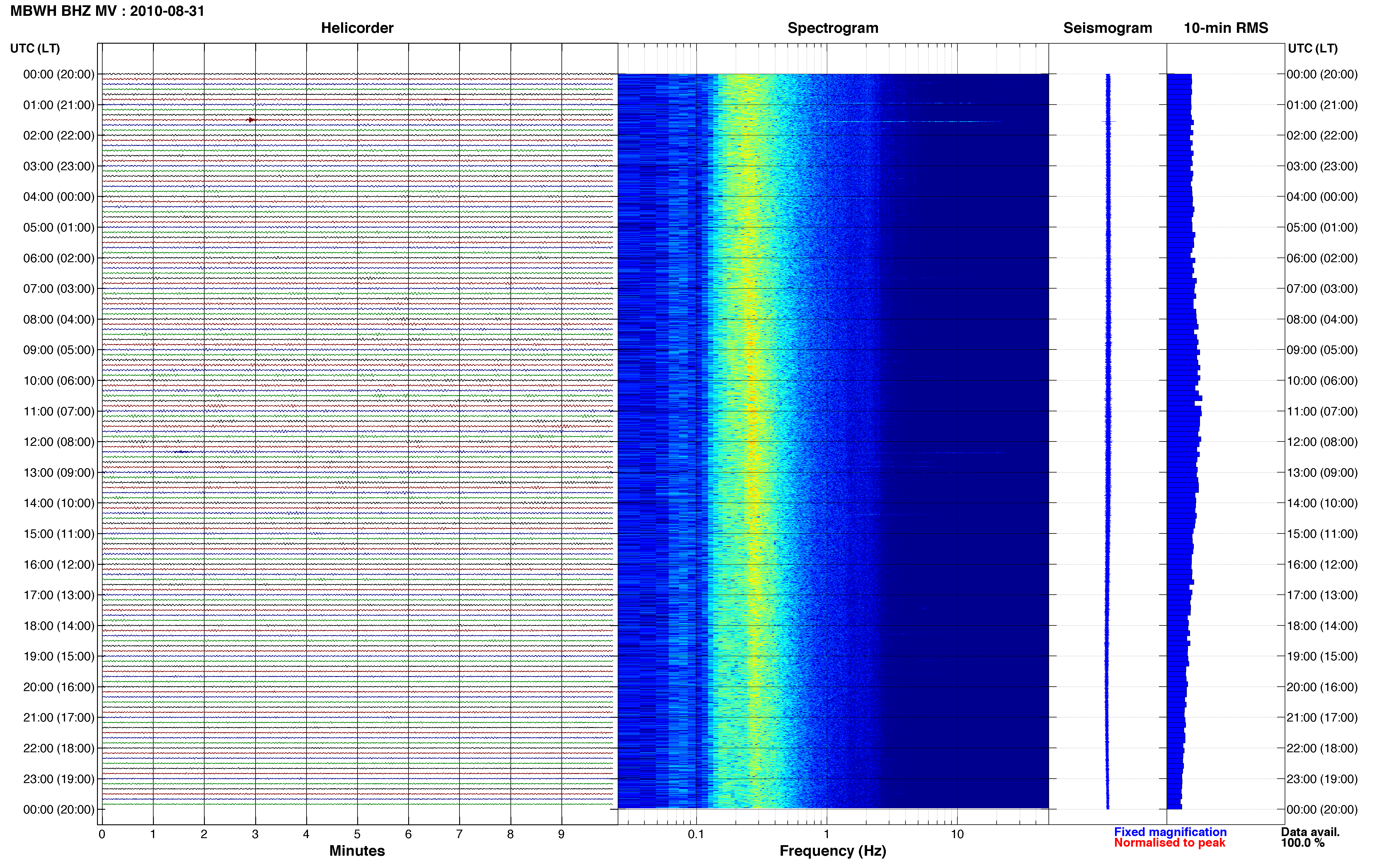Click the "UTC (LT)" label on the right axis
The image size is (1389, 868).
pos(1313,48)
